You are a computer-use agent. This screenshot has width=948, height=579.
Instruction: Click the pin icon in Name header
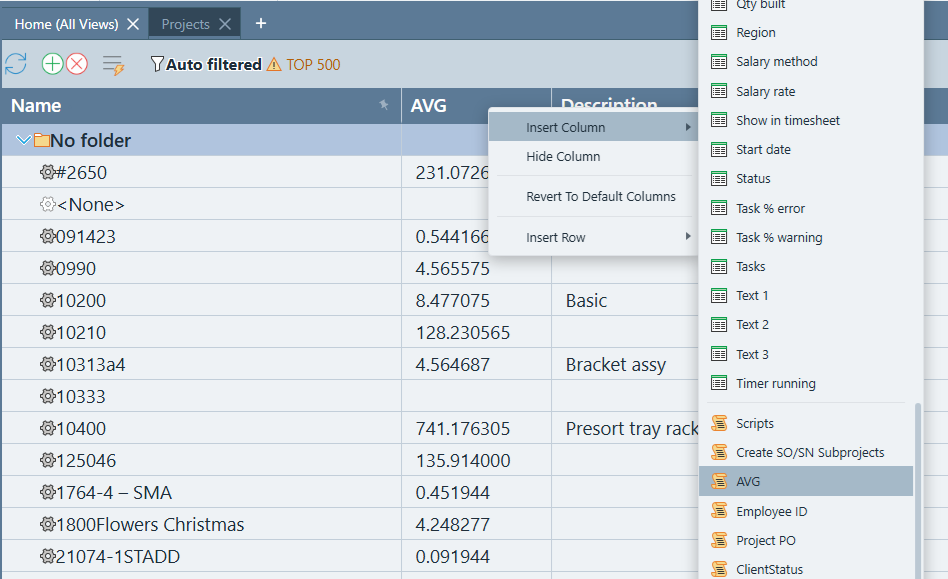tap(383, 105)
